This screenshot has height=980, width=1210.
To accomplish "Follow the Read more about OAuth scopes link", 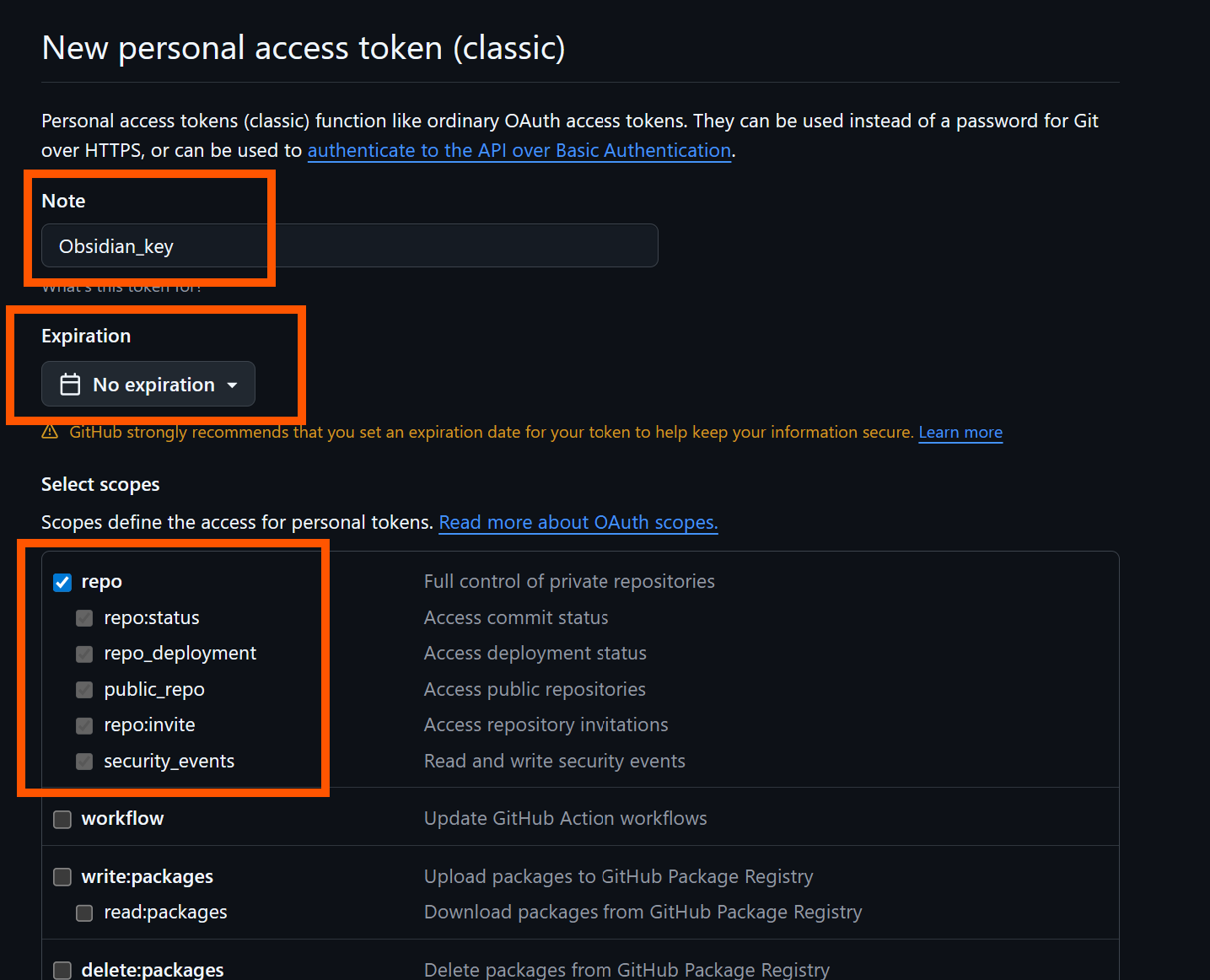I will pos(578,522).
